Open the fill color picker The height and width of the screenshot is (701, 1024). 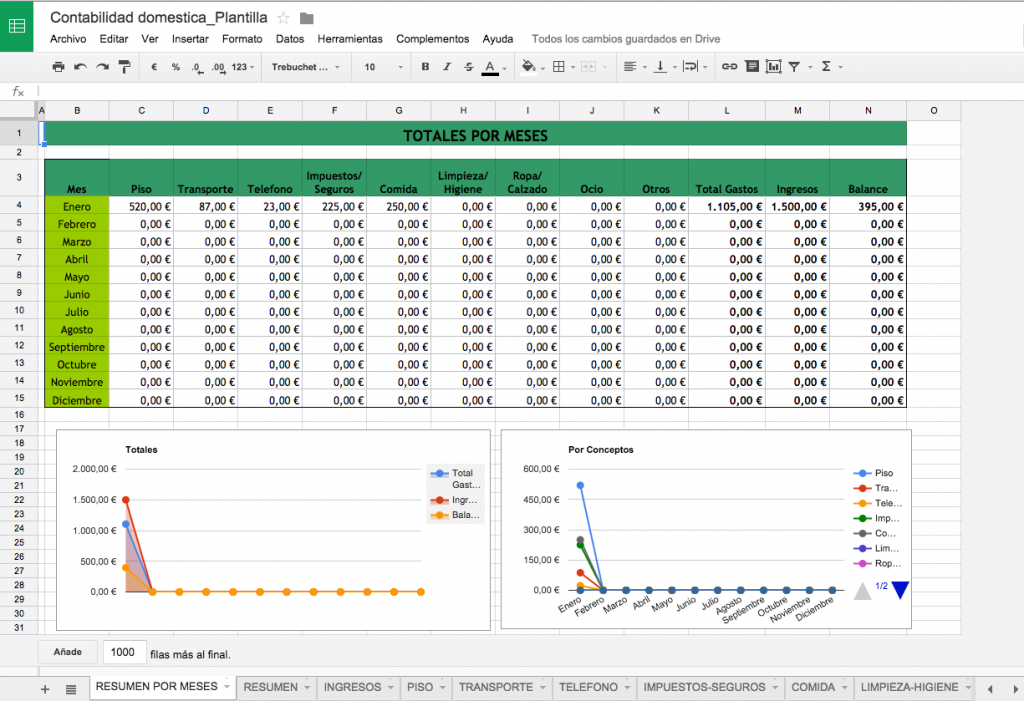pyautogui.click(x=528, y=67)
